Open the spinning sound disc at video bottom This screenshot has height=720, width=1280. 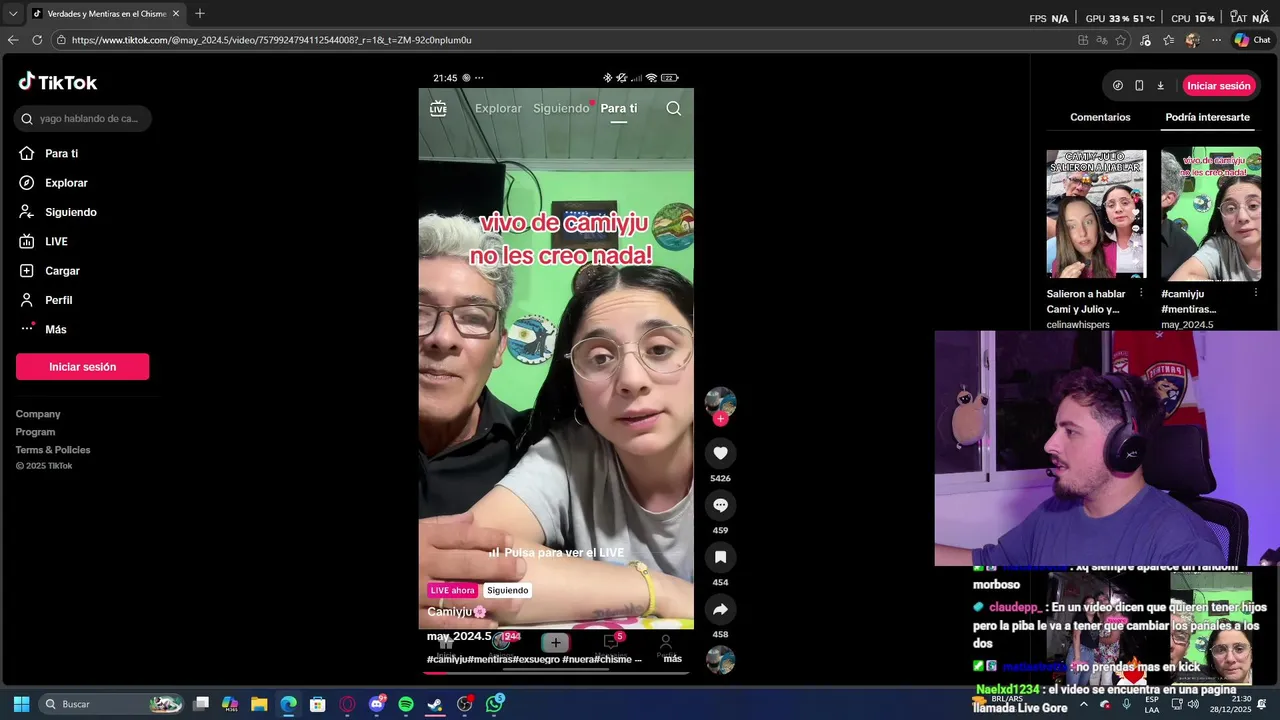point(720,660)
